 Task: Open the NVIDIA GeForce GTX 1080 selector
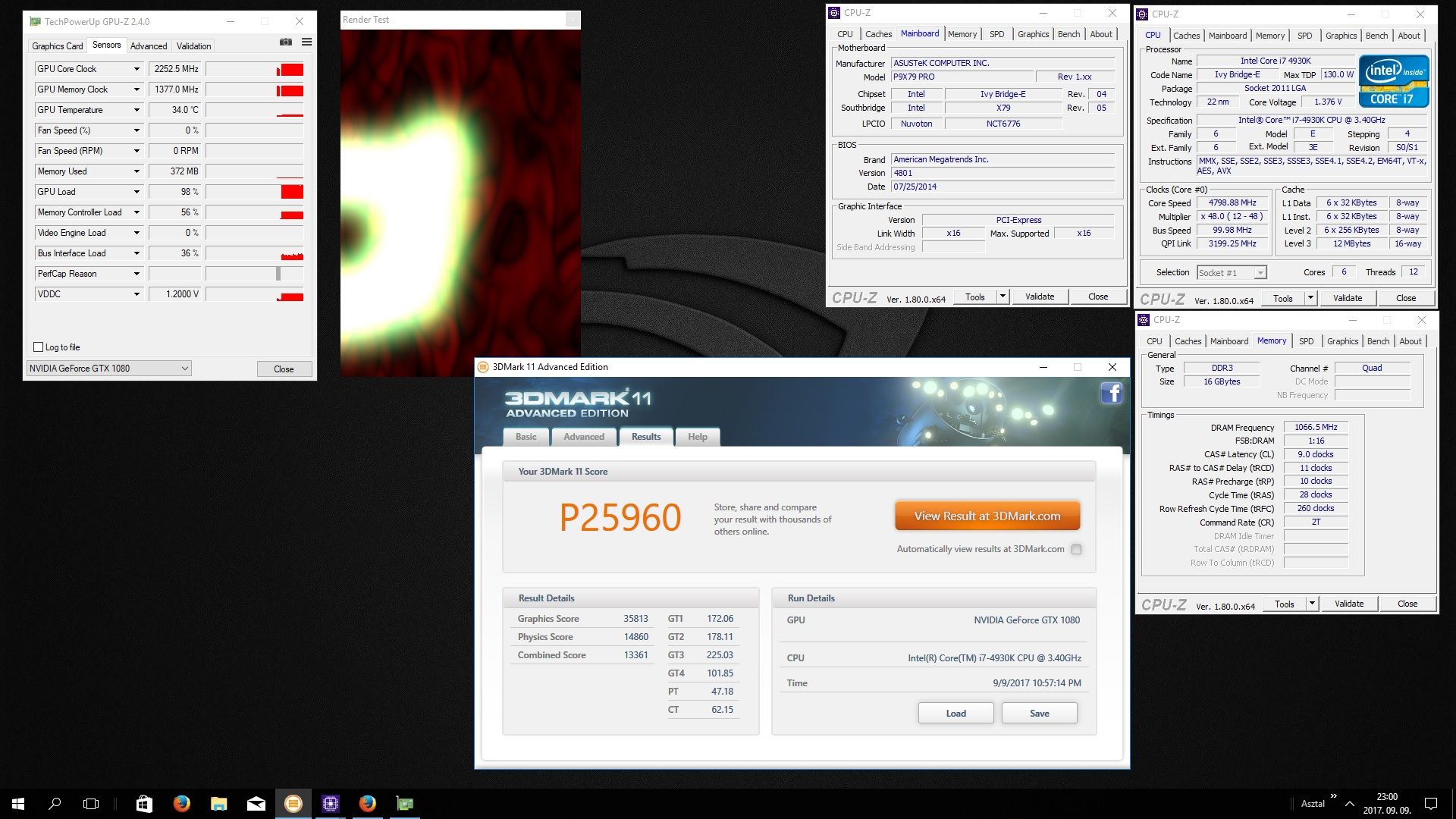tap(108, 369)
